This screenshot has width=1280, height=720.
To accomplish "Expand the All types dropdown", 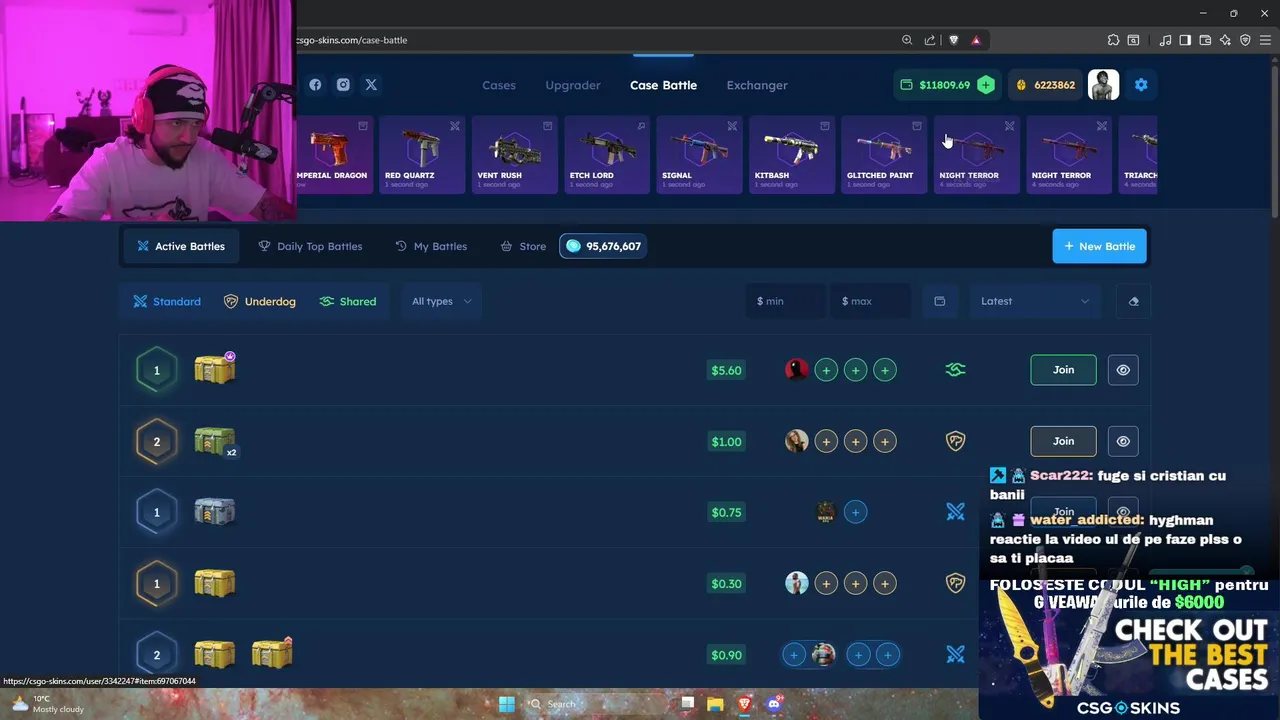I will coord(441,301).
